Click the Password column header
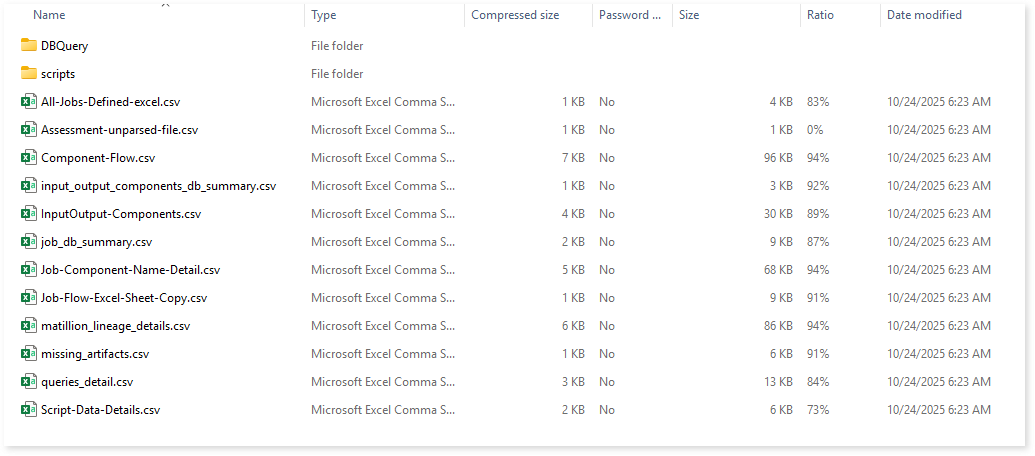This screenshot has width=1035, height=456. tap(629, 15)
